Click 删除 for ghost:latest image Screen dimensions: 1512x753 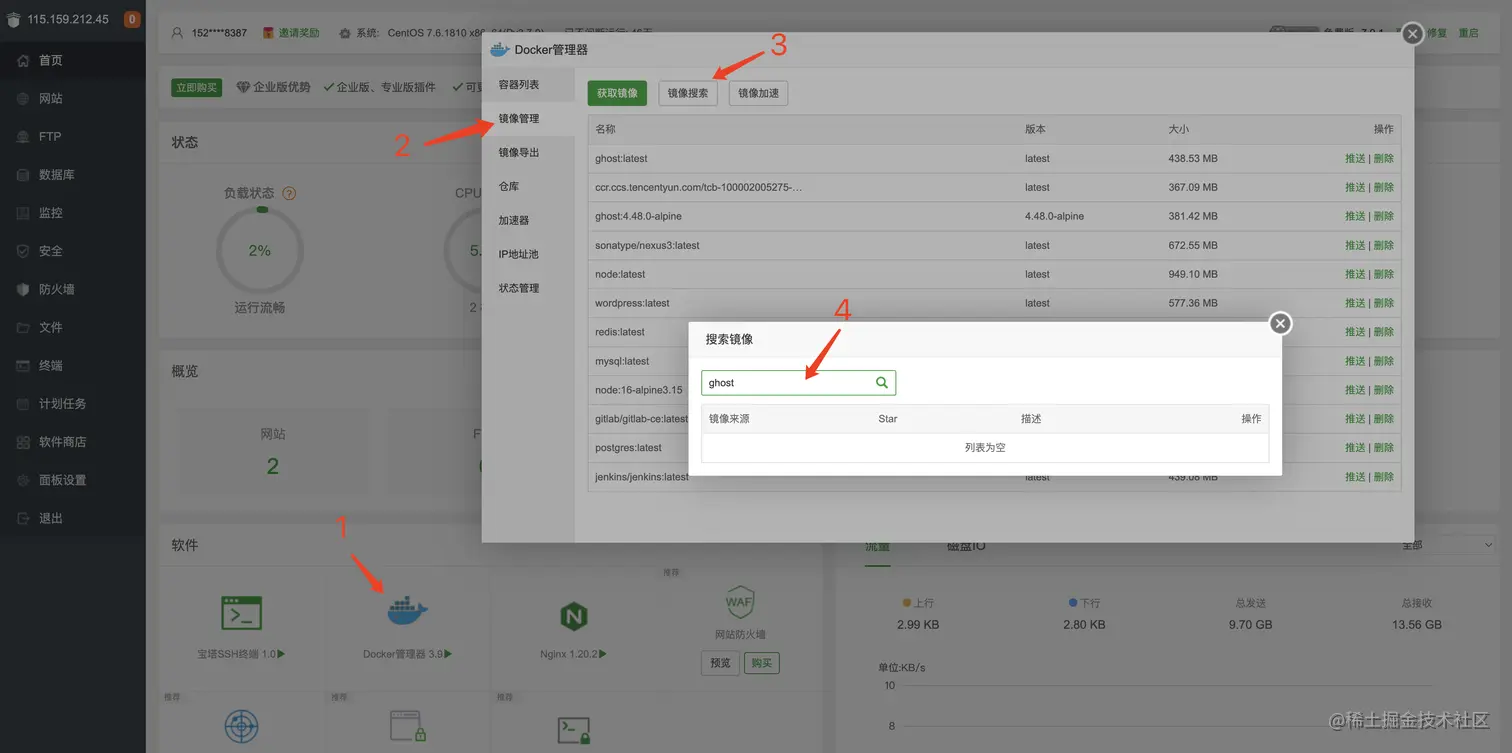tap(1384, 158)
